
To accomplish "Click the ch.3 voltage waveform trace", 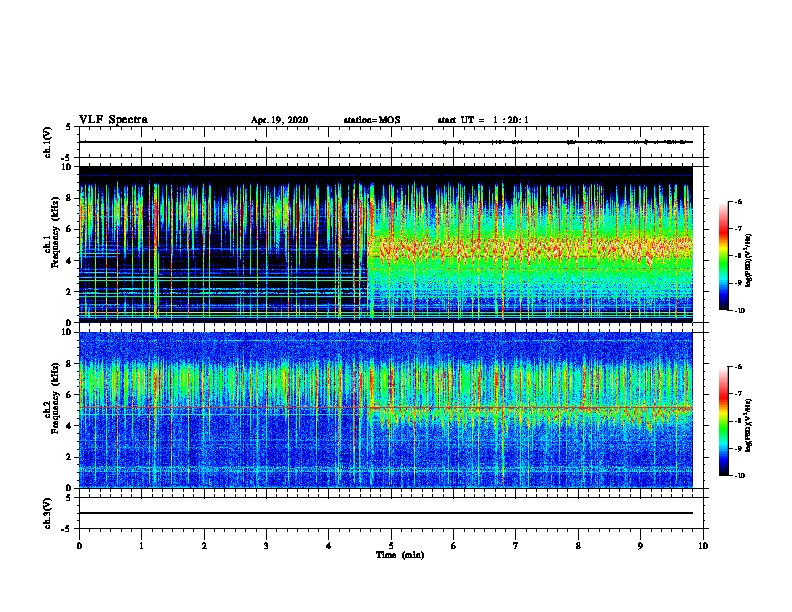I will point(385,513).
